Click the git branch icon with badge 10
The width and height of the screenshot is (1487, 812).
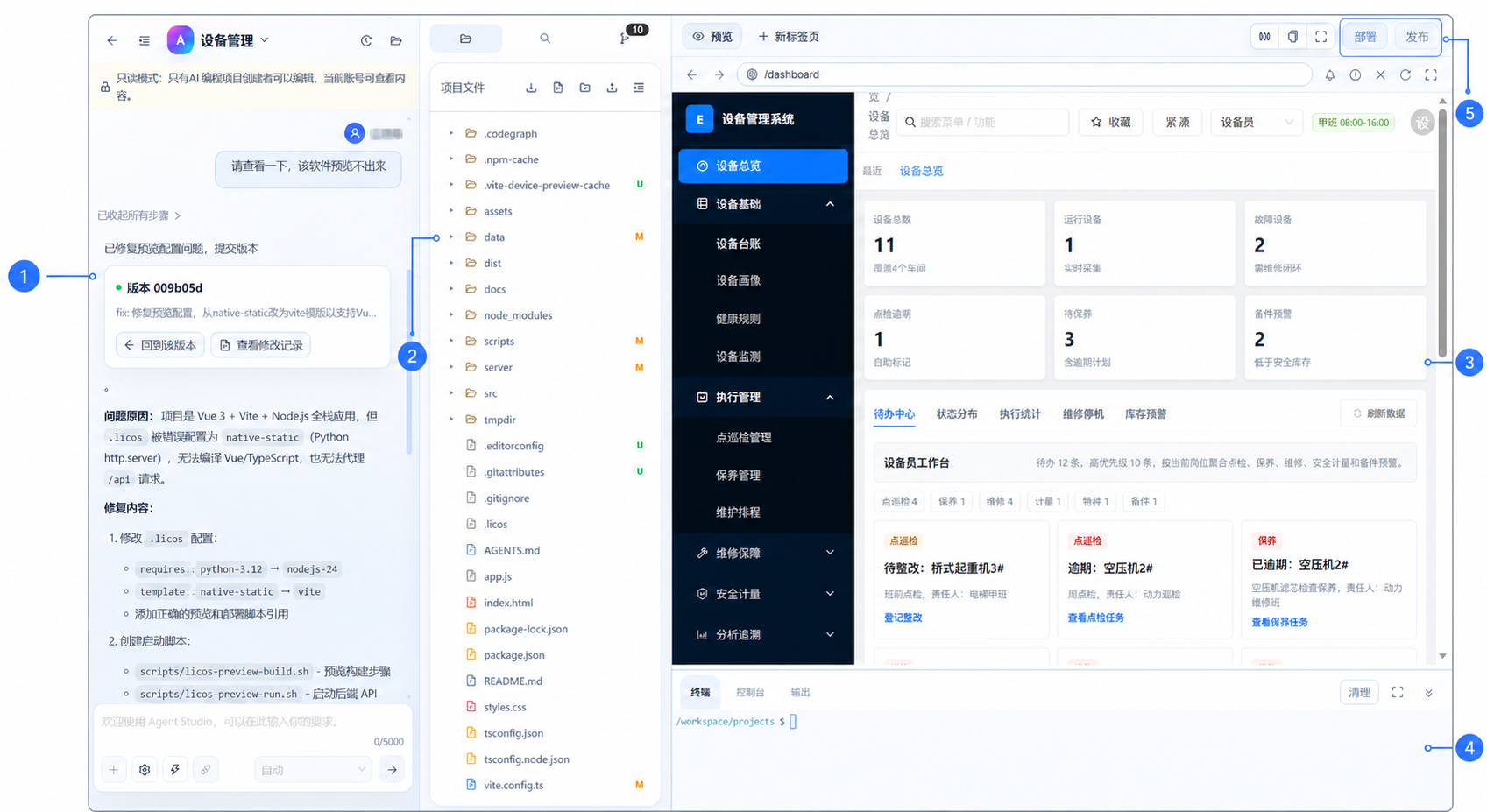click(625, 39)
